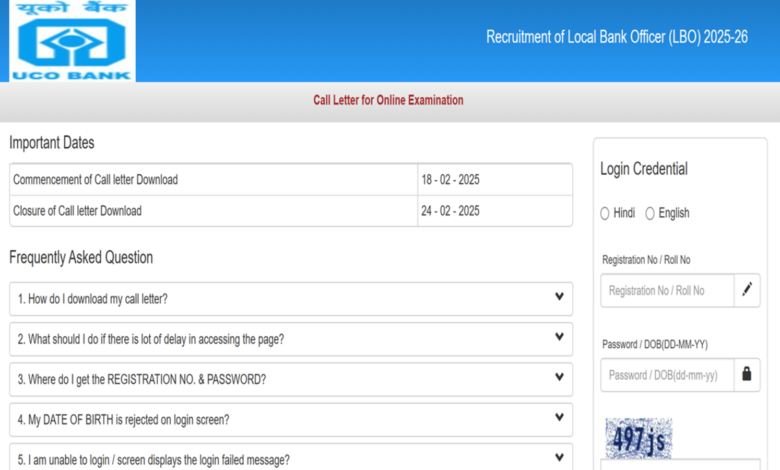Click the 'Password / DOB(DD-MM-YY)' field label

tap(655, 344)
